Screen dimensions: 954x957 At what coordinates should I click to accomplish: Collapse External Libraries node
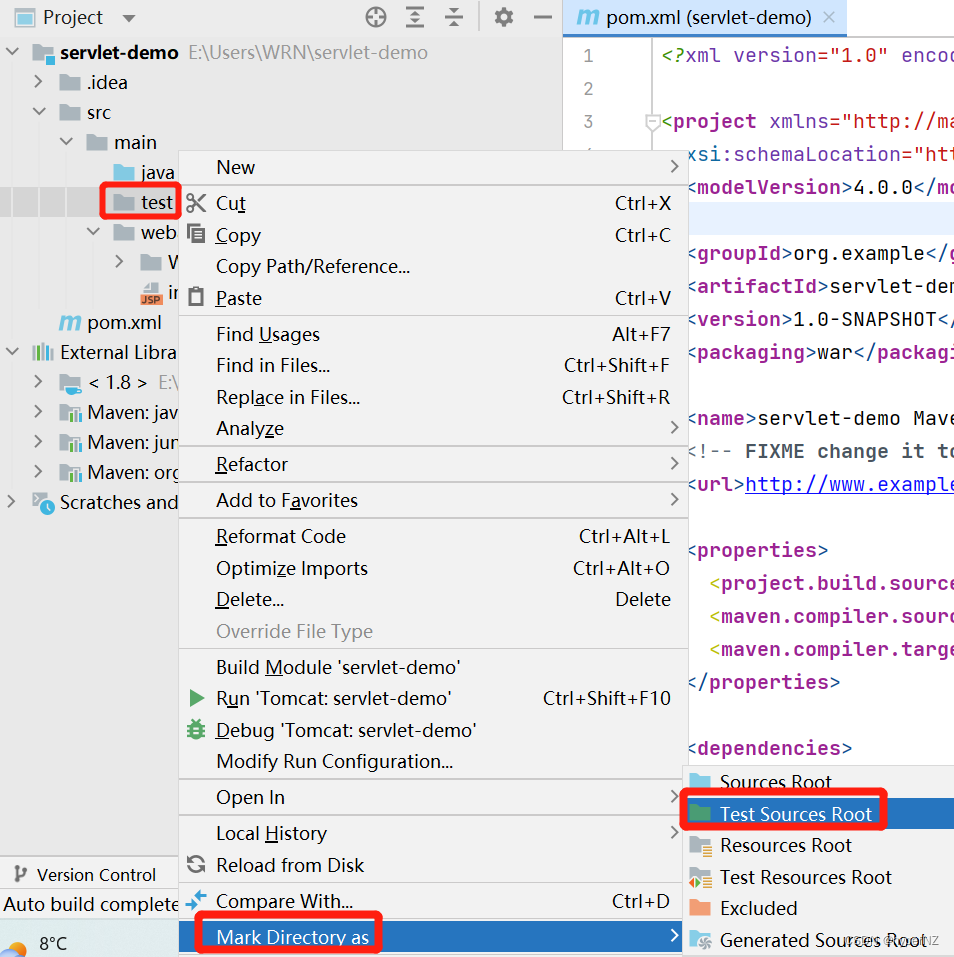(x=12, y=352)
